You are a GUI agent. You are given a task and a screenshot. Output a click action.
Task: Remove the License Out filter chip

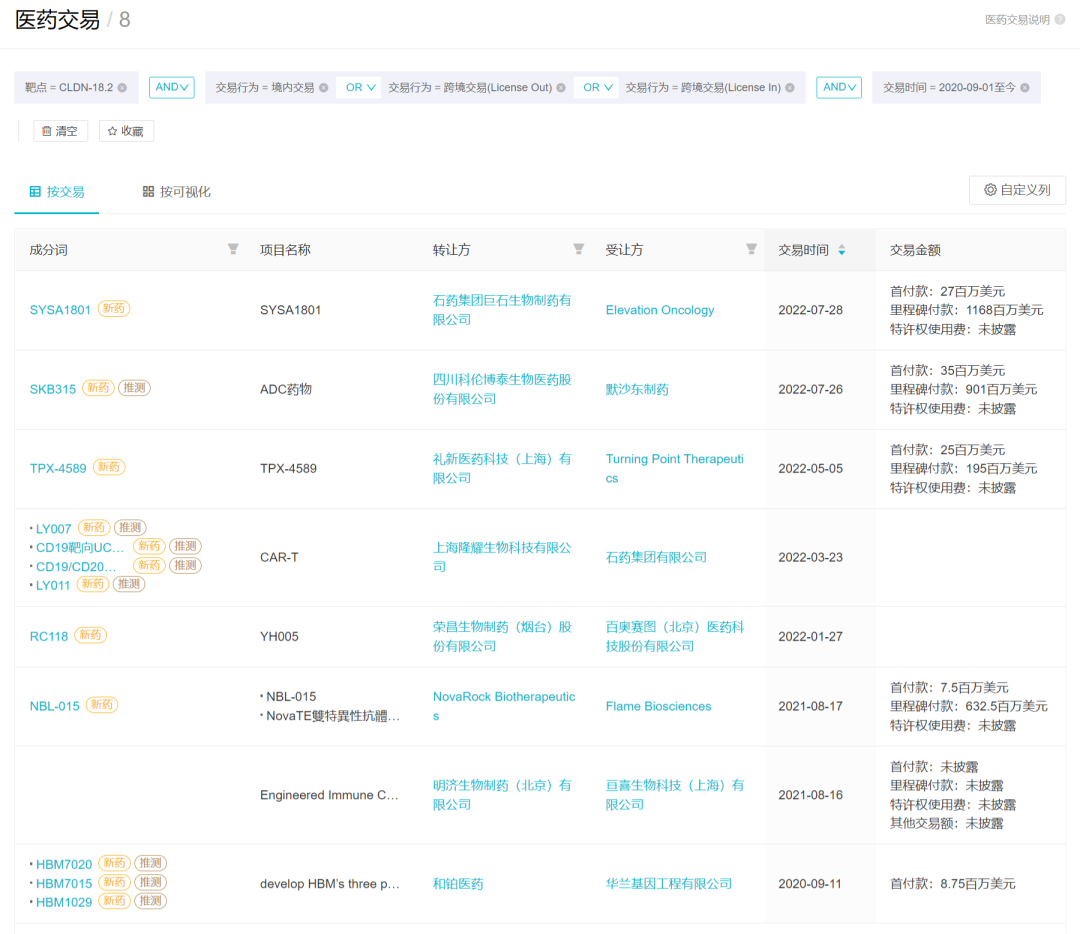tap(561, 88)
